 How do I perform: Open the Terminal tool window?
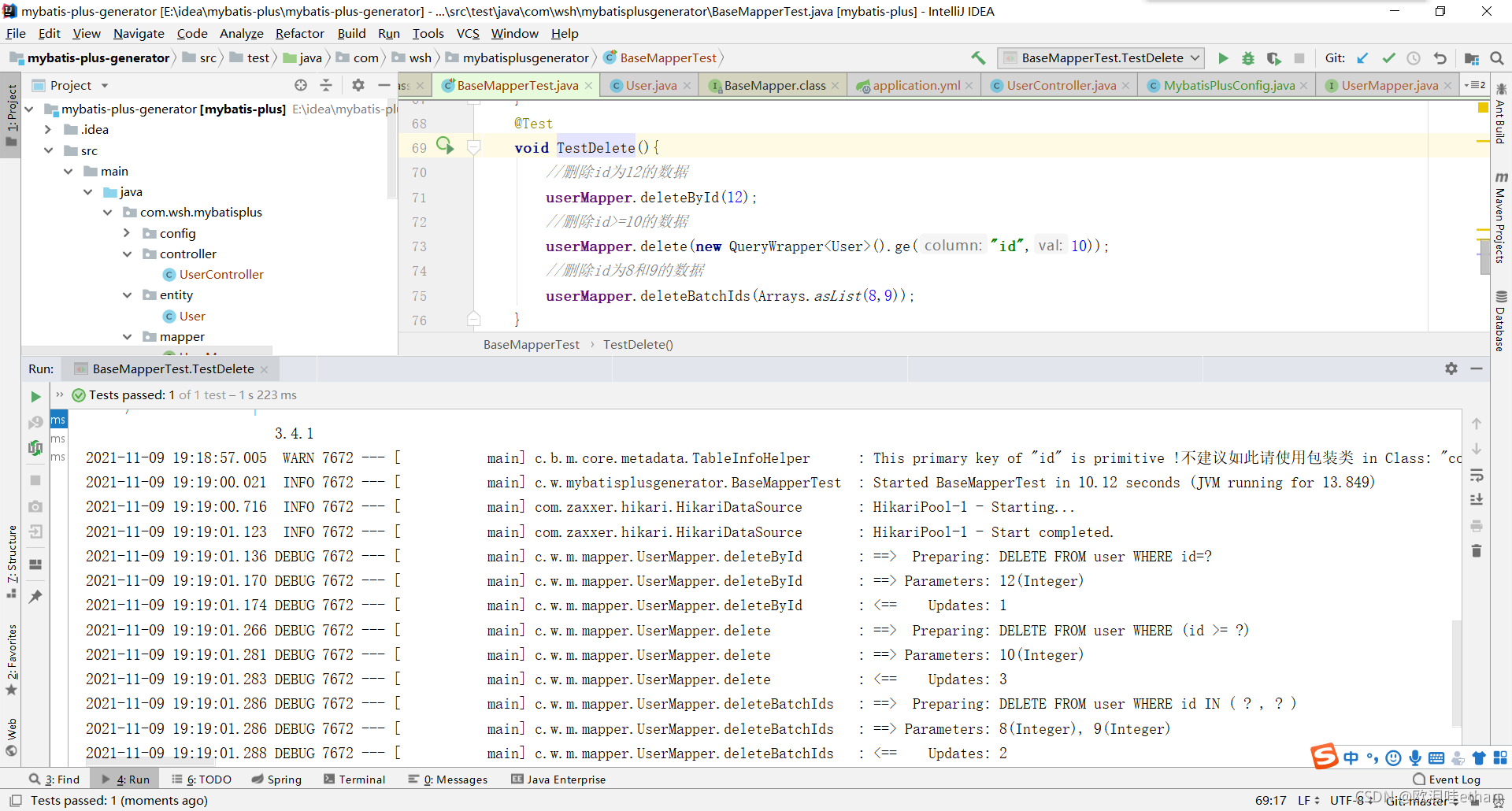[x=354, y=780]
